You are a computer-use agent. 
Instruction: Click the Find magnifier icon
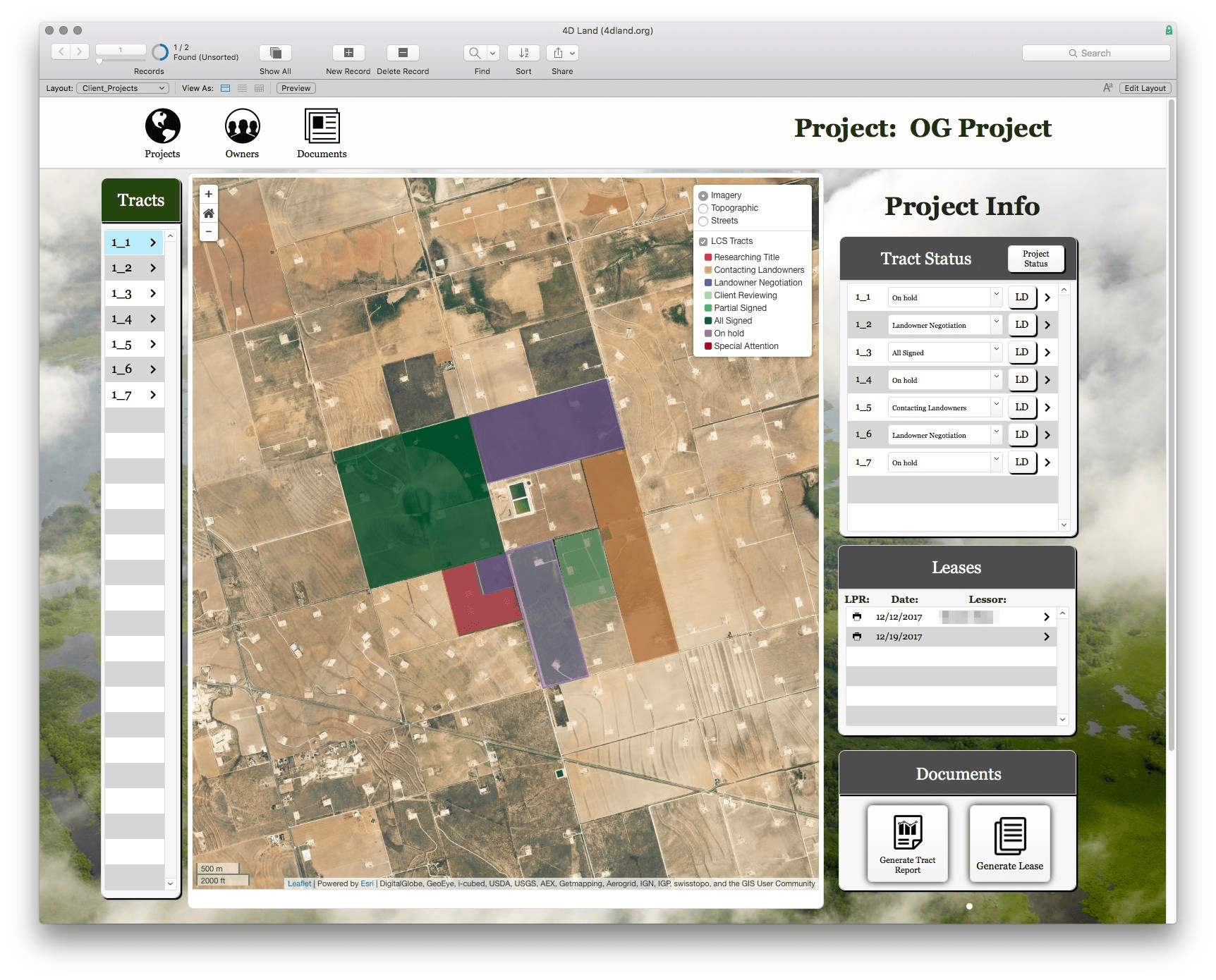tap(475, 53)
